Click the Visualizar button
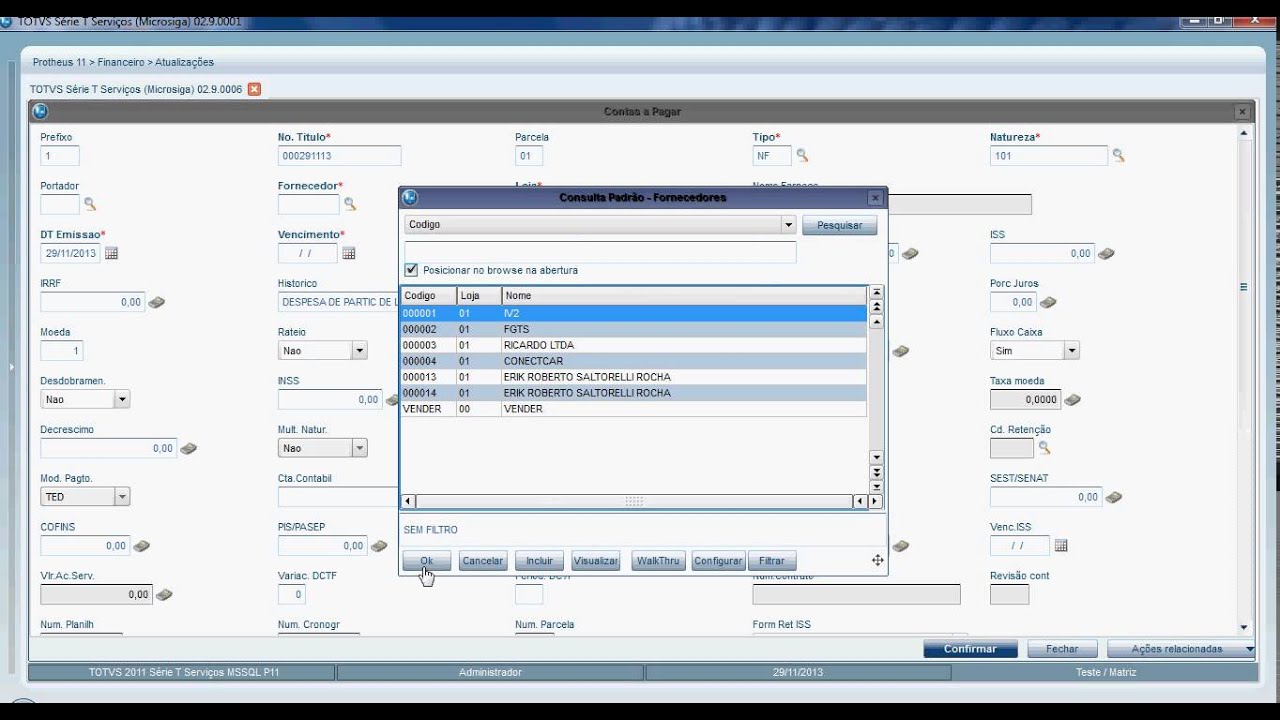The width and height of the screenshot is (1280, 720). tap(596, 561)
